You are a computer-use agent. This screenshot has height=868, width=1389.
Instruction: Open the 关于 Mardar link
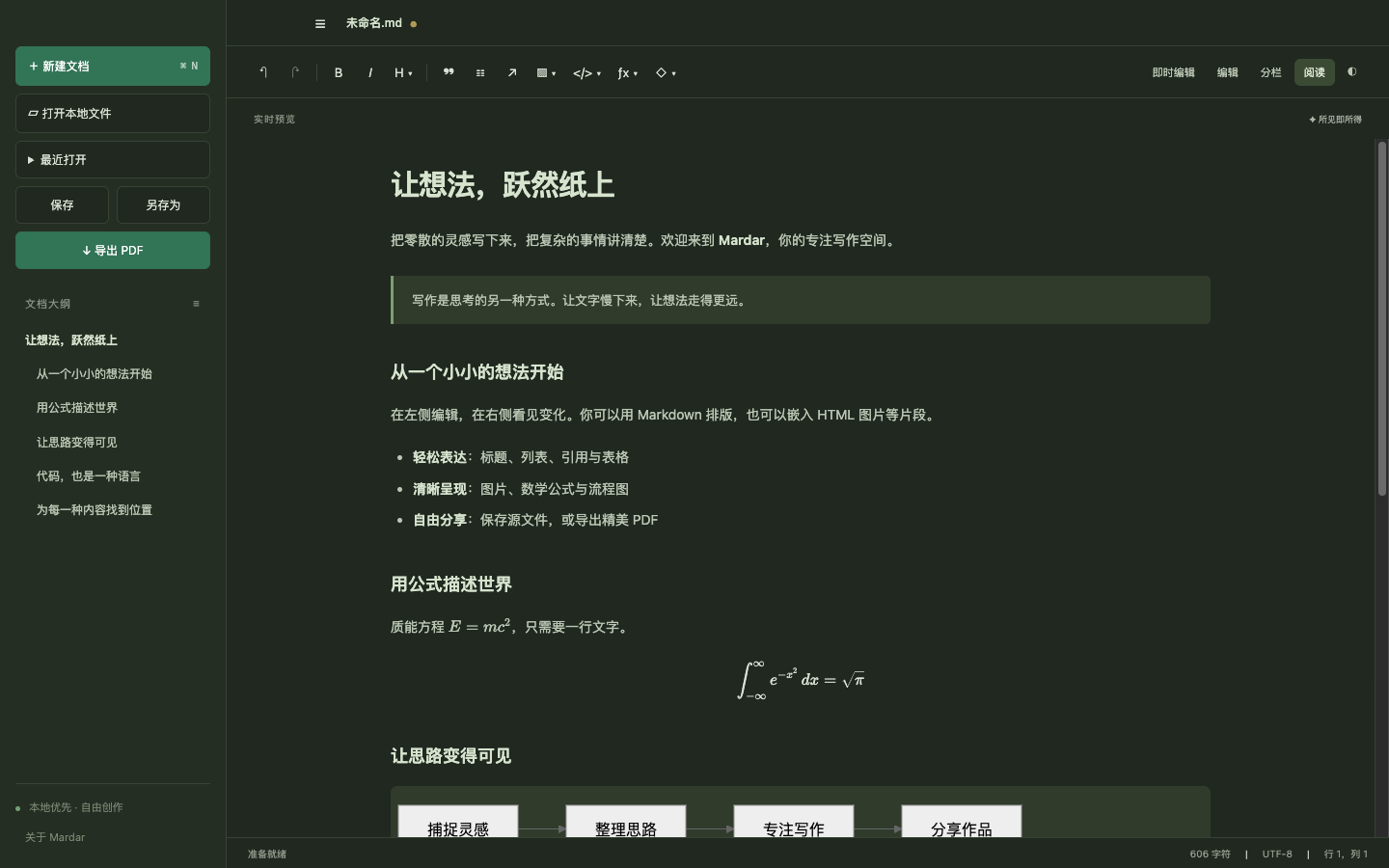tap(55, 837)
